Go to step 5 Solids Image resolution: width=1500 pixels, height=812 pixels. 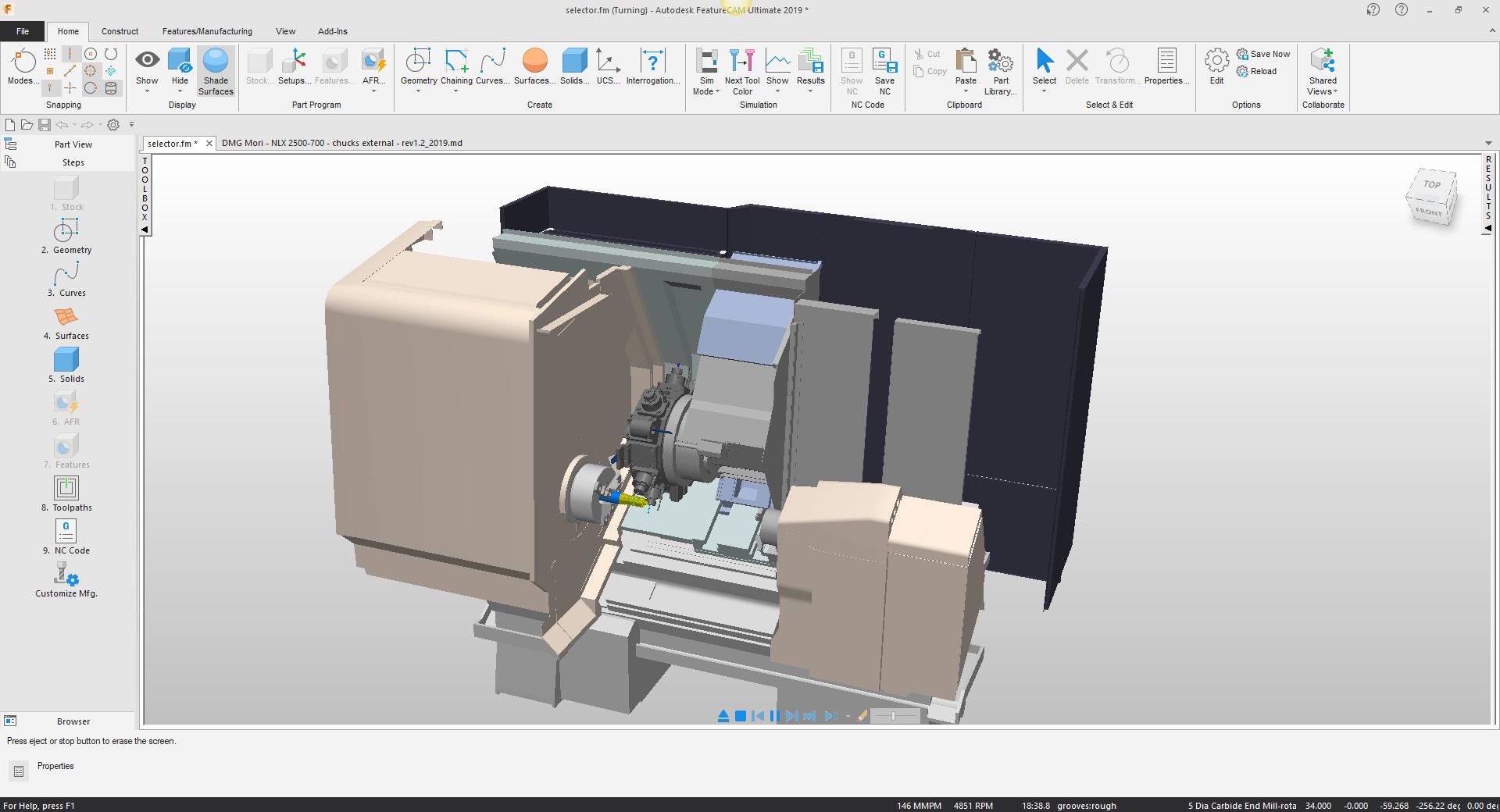[x=66, y=365]
